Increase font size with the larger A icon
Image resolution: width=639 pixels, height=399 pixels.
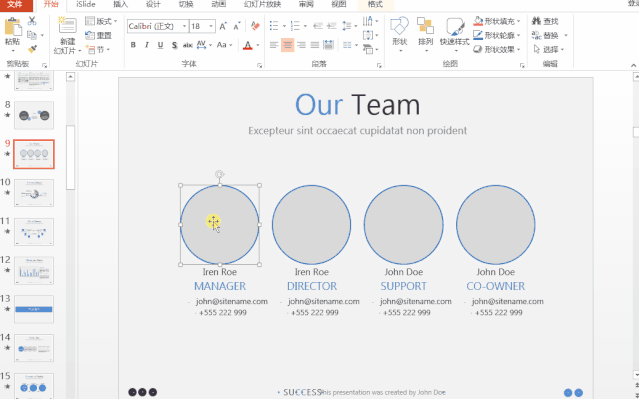click(223, 26)
